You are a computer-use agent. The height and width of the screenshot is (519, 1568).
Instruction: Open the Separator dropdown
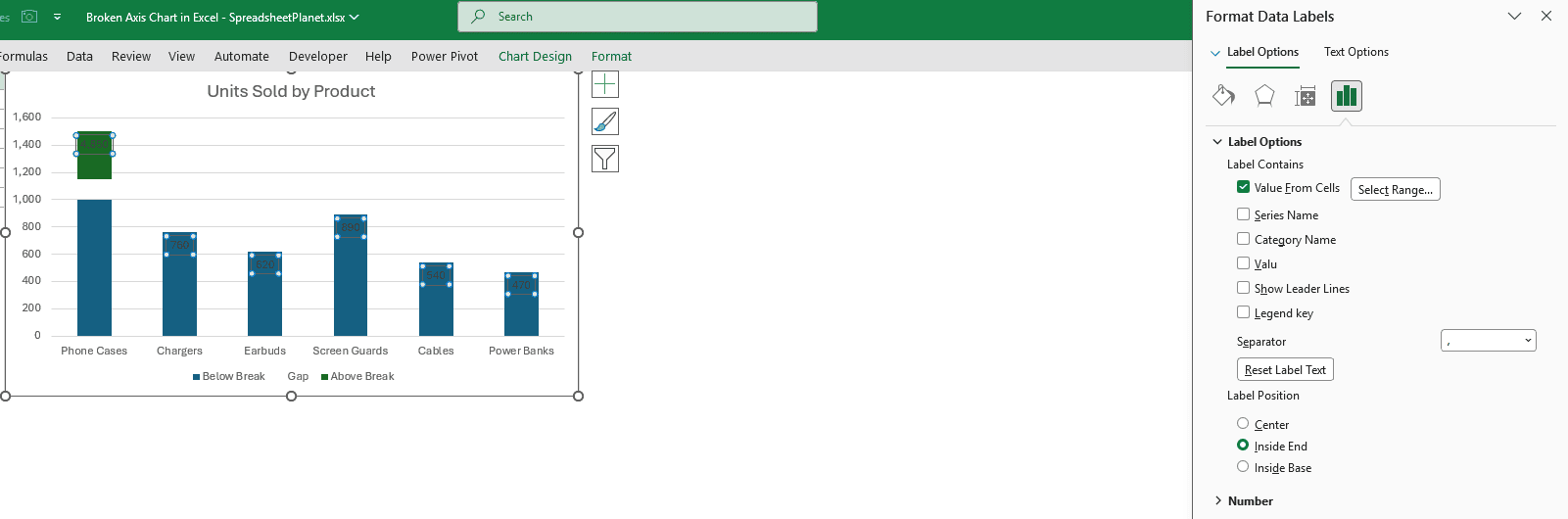tap(1489, 341)
